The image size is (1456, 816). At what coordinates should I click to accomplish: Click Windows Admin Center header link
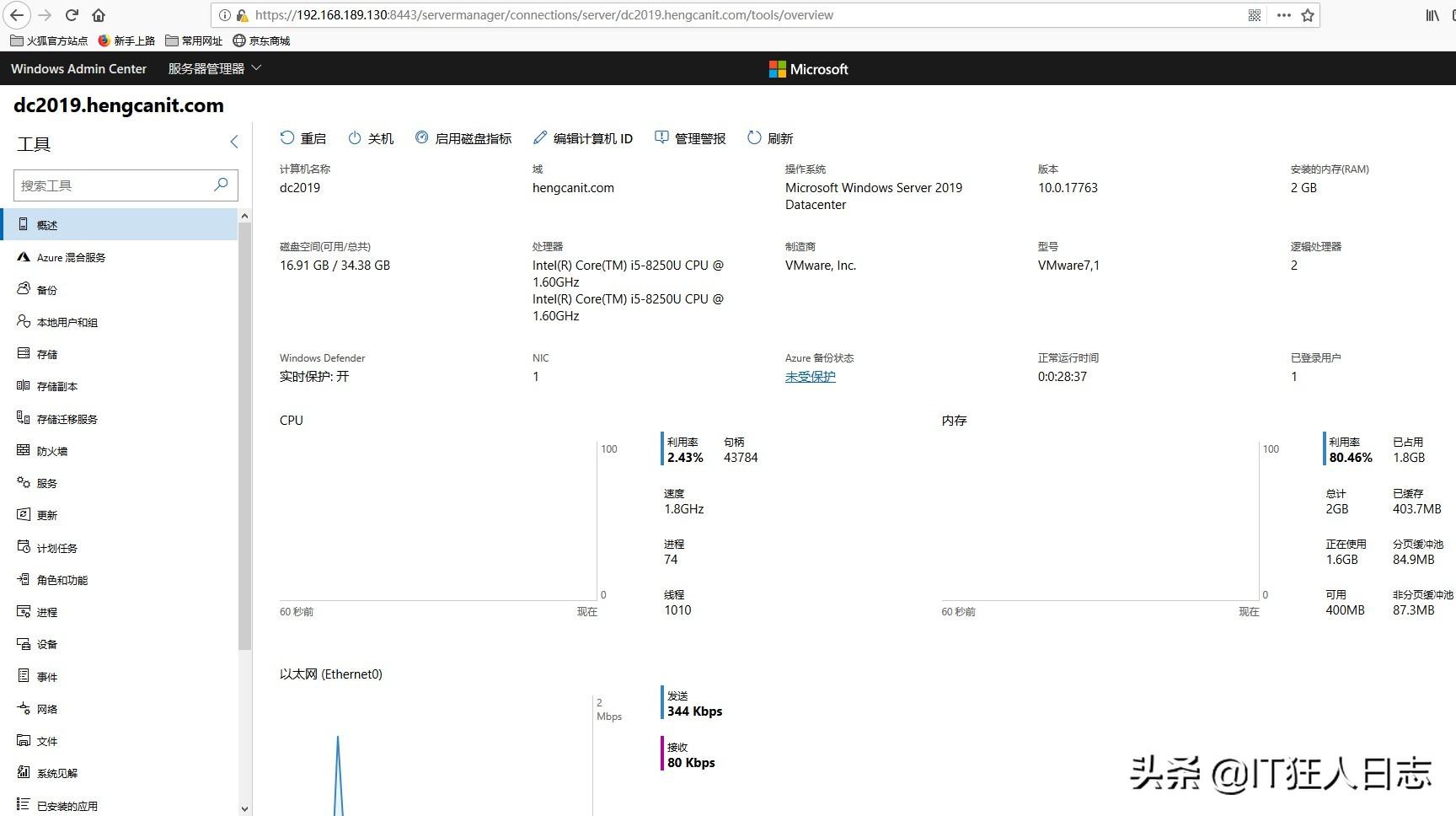[x=78, y=69]
